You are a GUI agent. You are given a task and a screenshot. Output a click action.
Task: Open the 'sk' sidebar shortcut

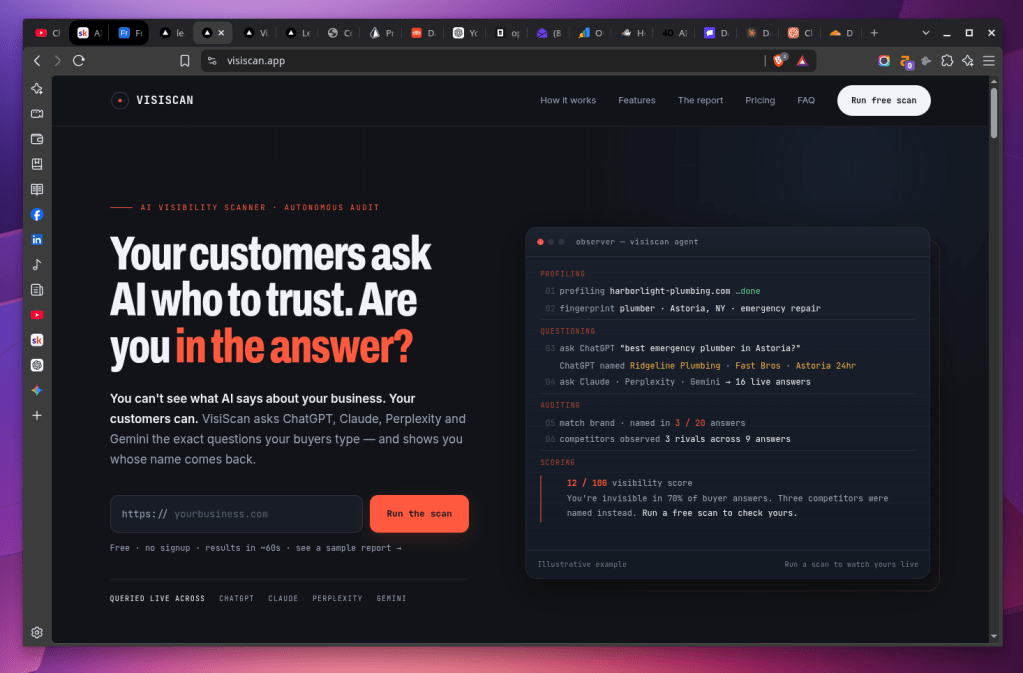(37, 340)
